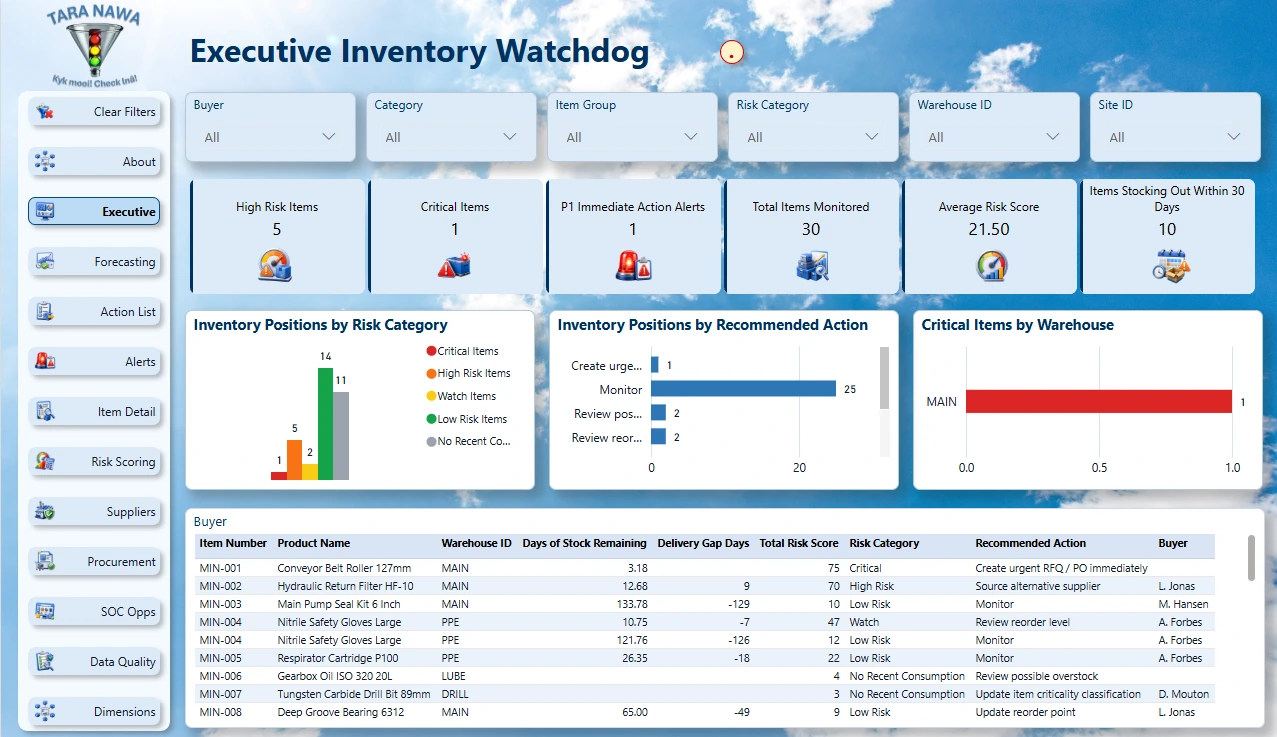
Task: Click the Procurement icon
Action: tap(45, 562)
